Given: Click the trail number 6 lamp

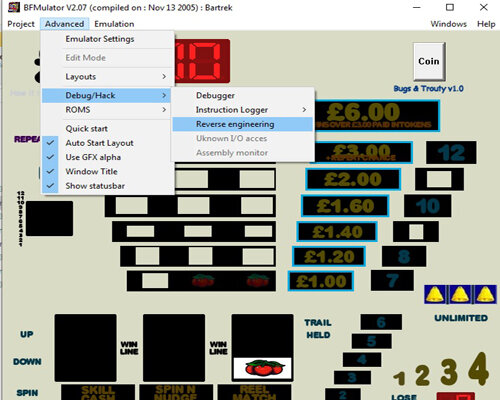Looking at the screenshot, I should click(381, 322).
